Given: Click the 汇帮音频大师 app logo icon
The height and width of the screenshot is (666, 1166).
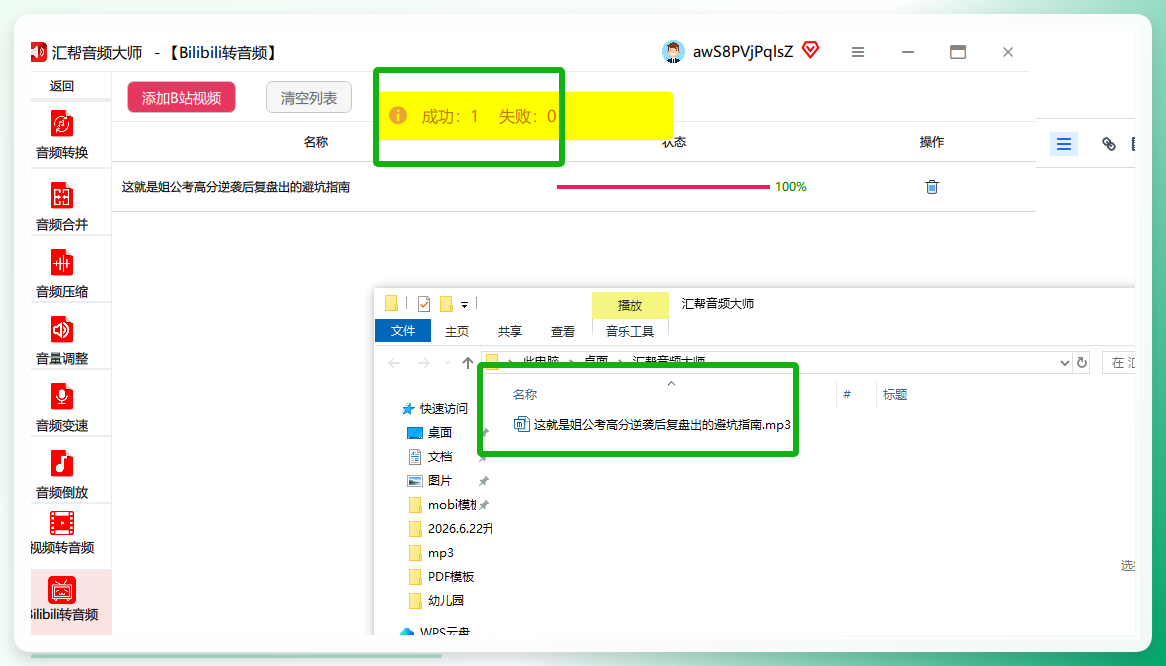Looking at the screenshot, I should coord(38,52).
